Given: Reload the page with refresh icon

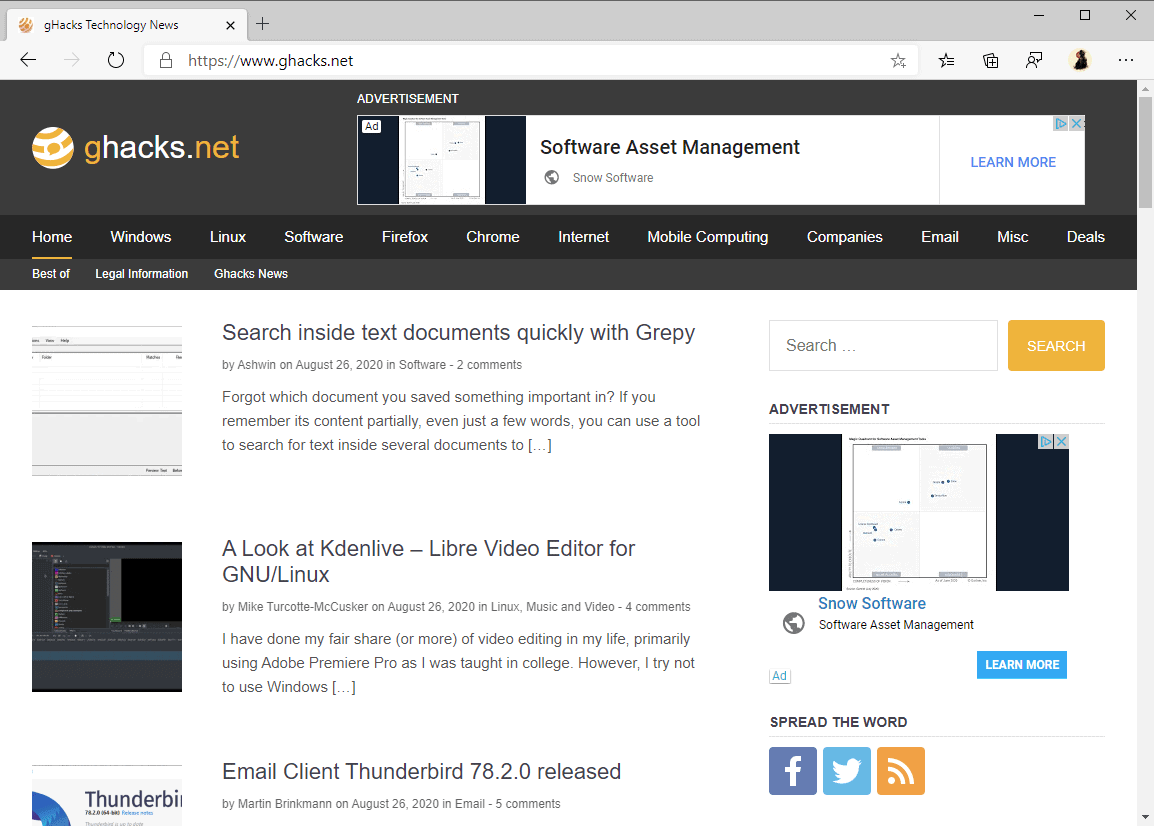Looking at the screenshot, I should click(116, 60).
